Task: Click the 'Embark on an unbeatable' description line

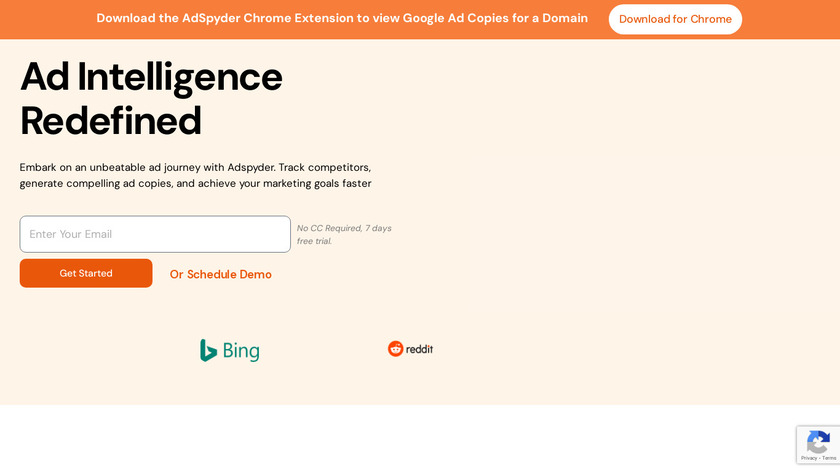Action: coord(195,167)
